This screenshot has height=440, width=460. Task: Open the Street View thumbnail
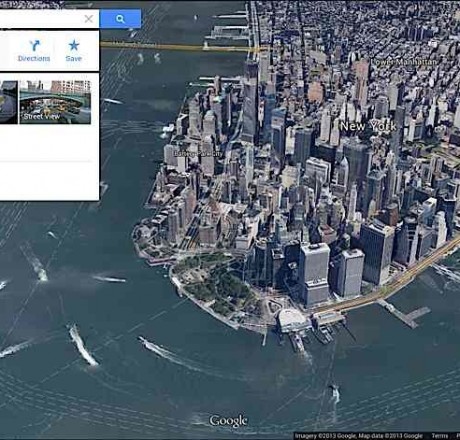tap(55, 102)
